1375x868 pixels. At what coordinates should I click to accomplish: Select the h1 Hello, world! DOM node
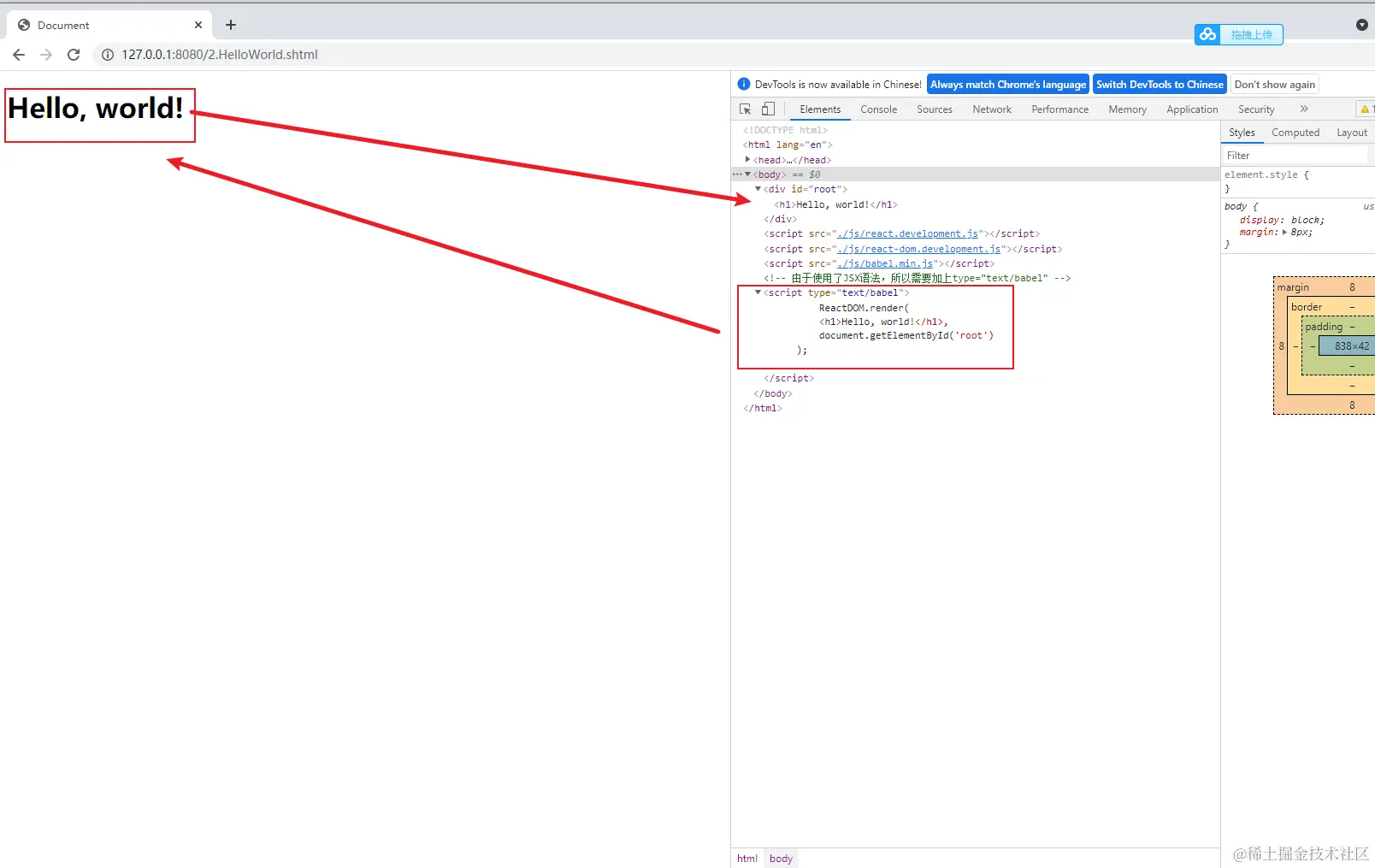point(836,205)
